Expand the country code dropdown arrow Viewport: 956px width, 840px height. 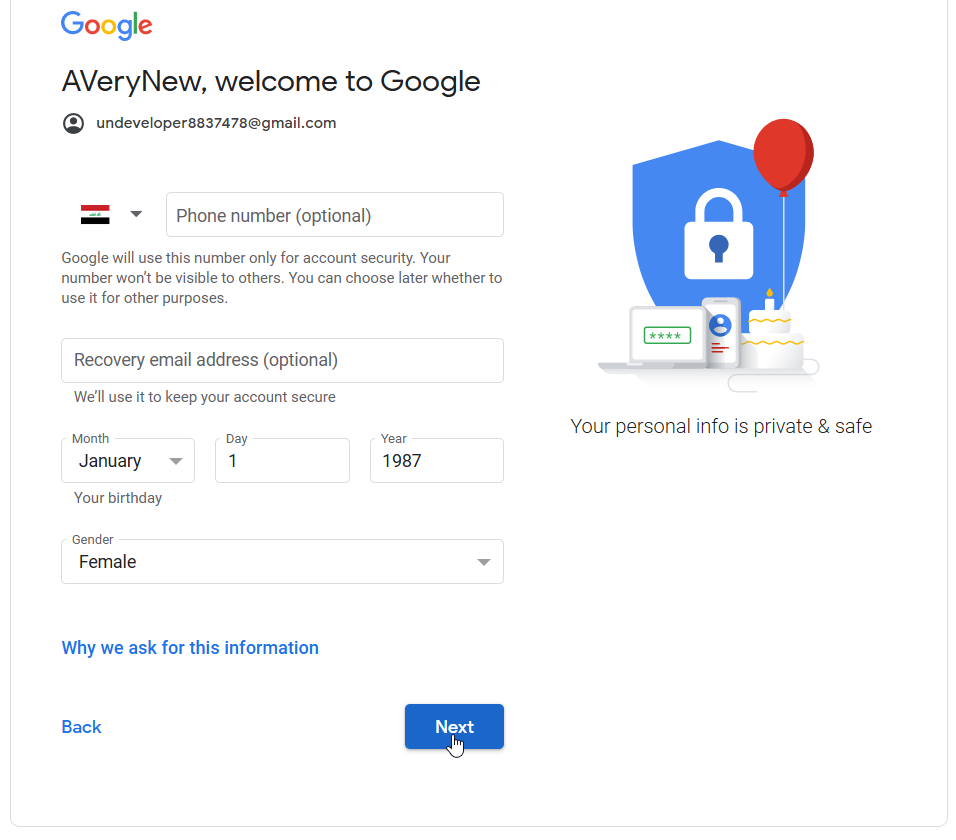point(136,214)
